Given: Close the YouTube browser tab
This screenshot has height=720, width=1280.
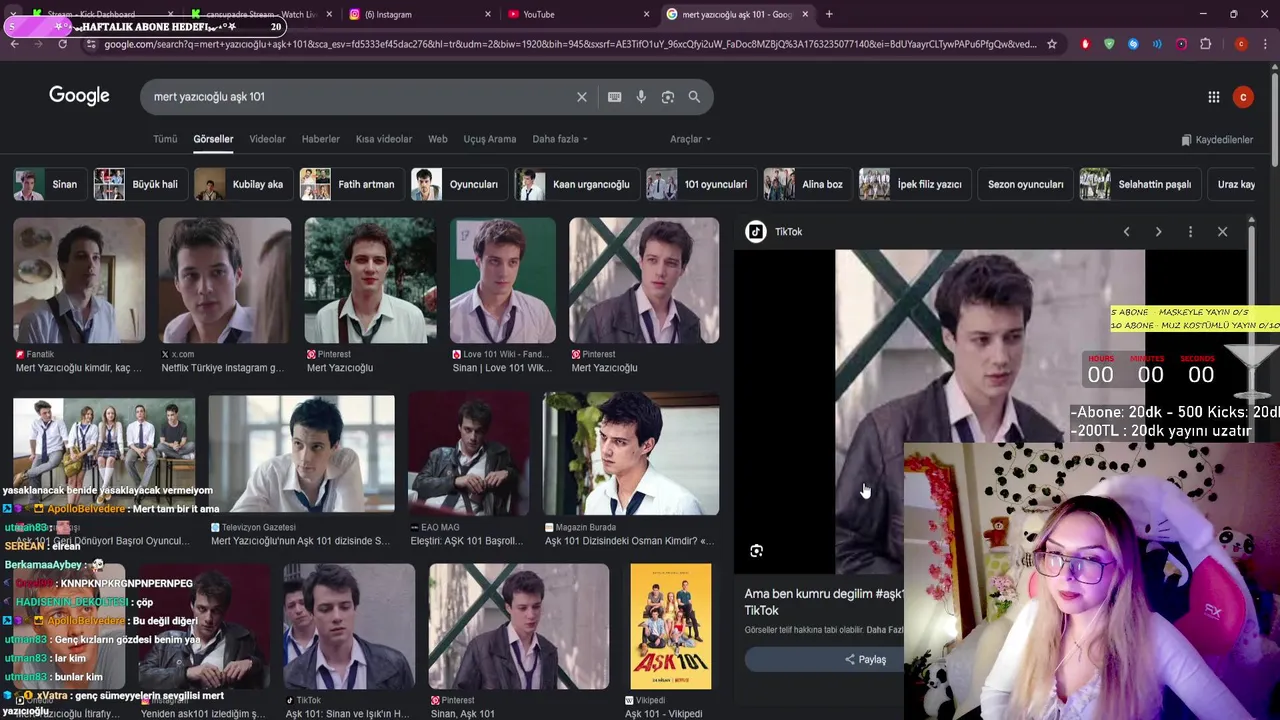Looking at the screenshot, I should point(646,14).
